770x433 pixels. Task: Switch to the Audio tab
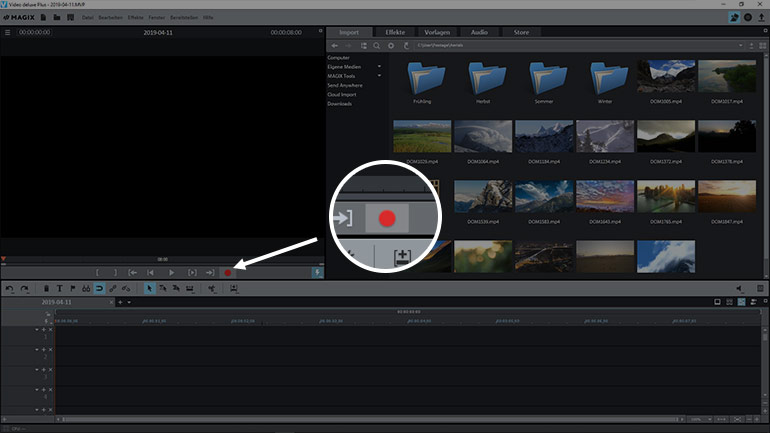click(x=479, y=32)
